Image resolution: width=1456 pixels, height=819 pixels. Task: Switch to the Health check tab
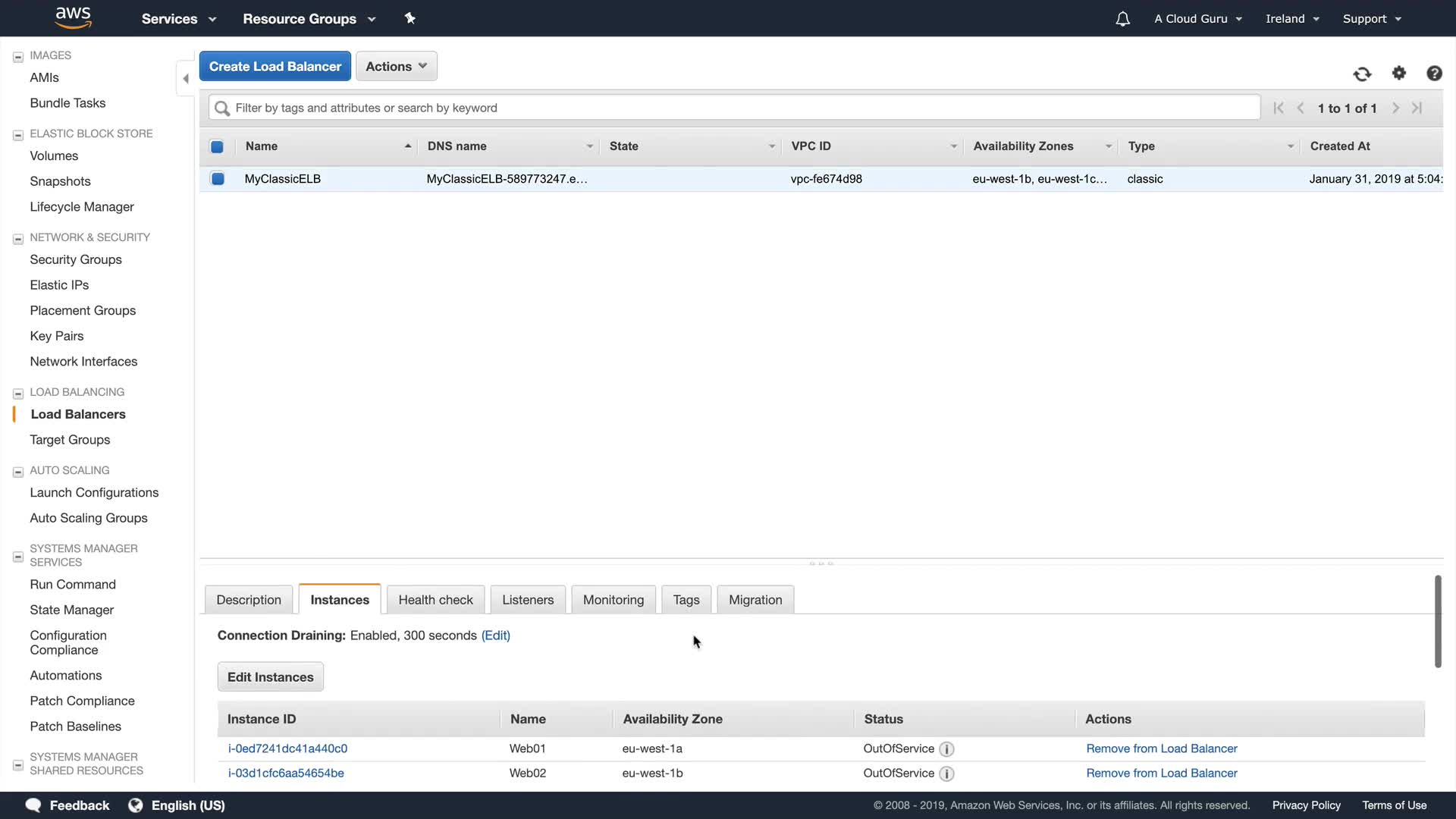coord(435,600)
